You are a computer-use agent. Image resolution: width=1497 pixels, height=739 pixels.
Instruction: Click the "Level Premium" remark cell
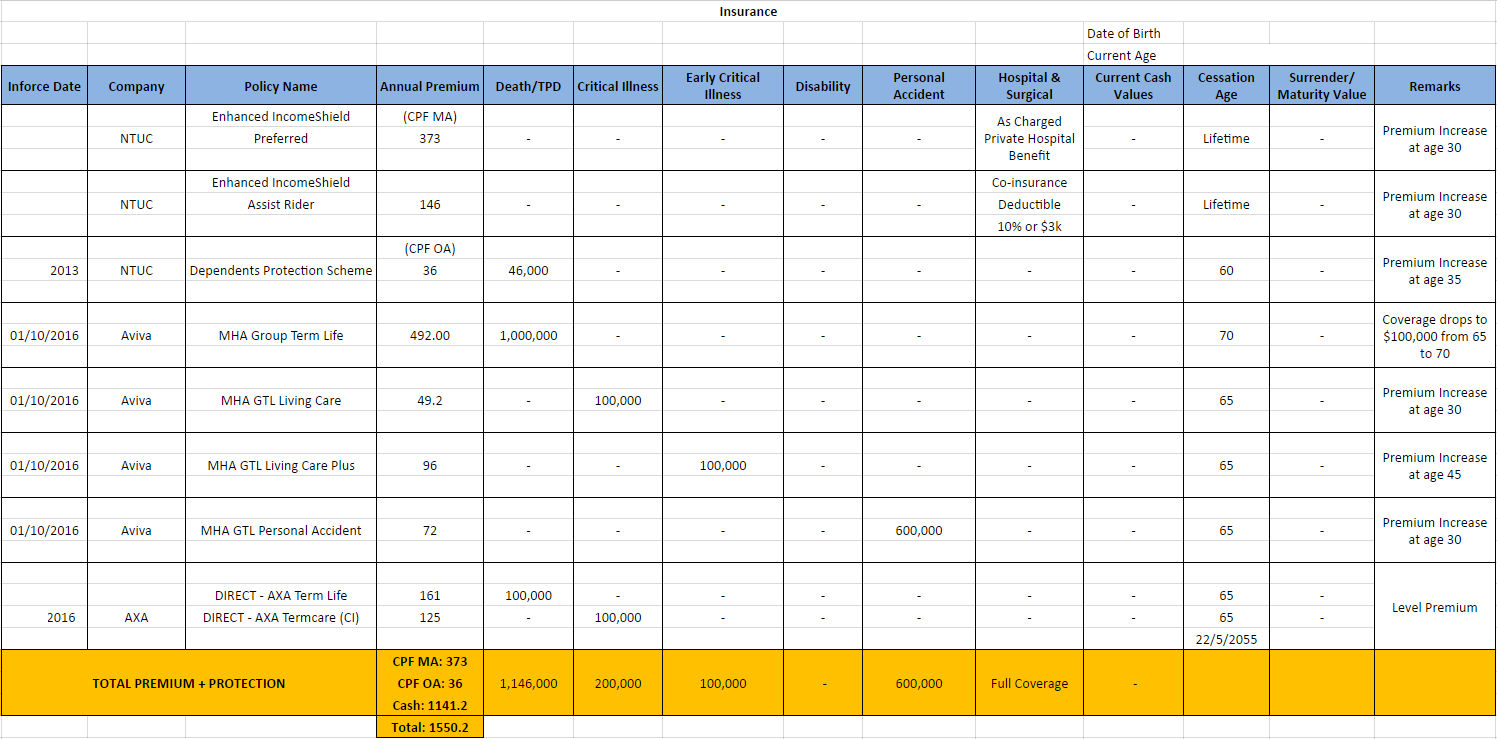[x=1435, y=607]
